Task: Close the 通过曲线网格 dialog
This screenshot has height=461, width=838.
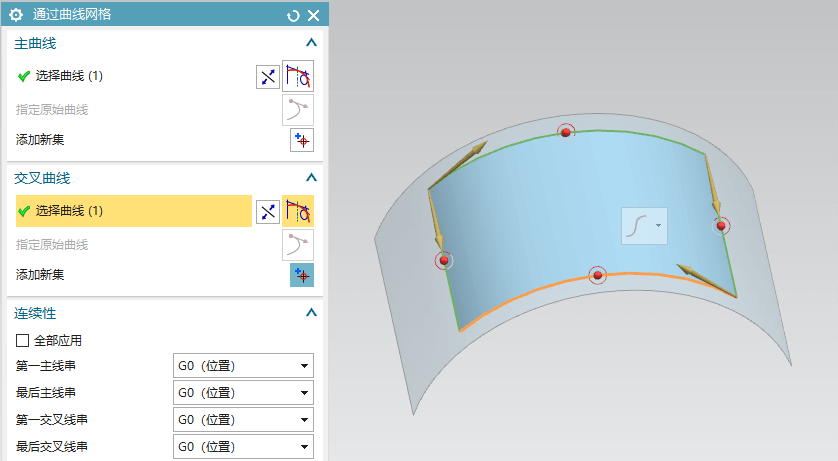Action: 314,15
